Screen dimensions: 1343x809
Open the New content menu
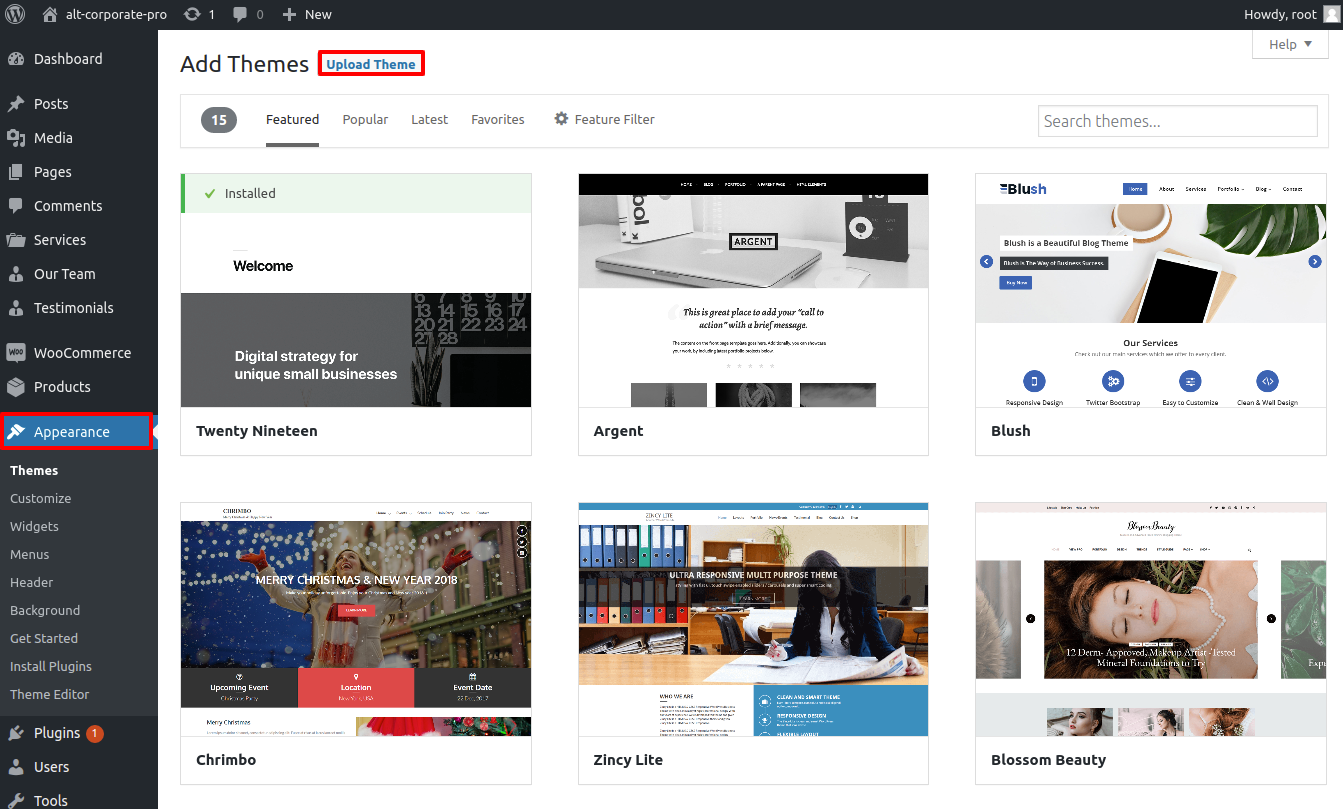[x=306, y=14]
